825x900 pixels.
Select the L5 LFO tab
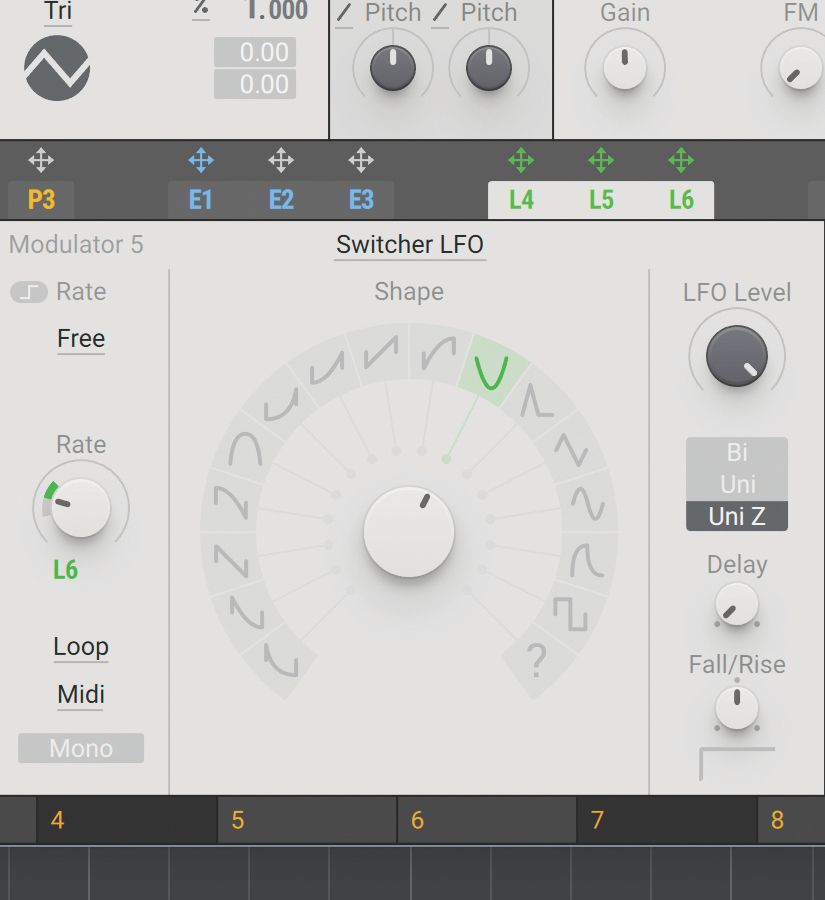pos(602,199)
